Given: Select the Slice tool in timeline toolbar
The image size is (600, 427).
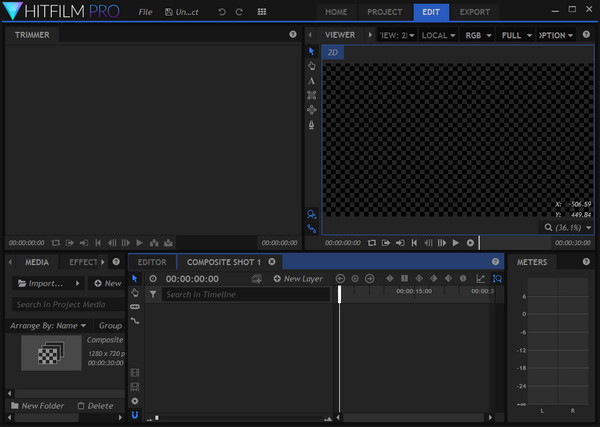Looking at the screenshot, I should click(135, 307).
